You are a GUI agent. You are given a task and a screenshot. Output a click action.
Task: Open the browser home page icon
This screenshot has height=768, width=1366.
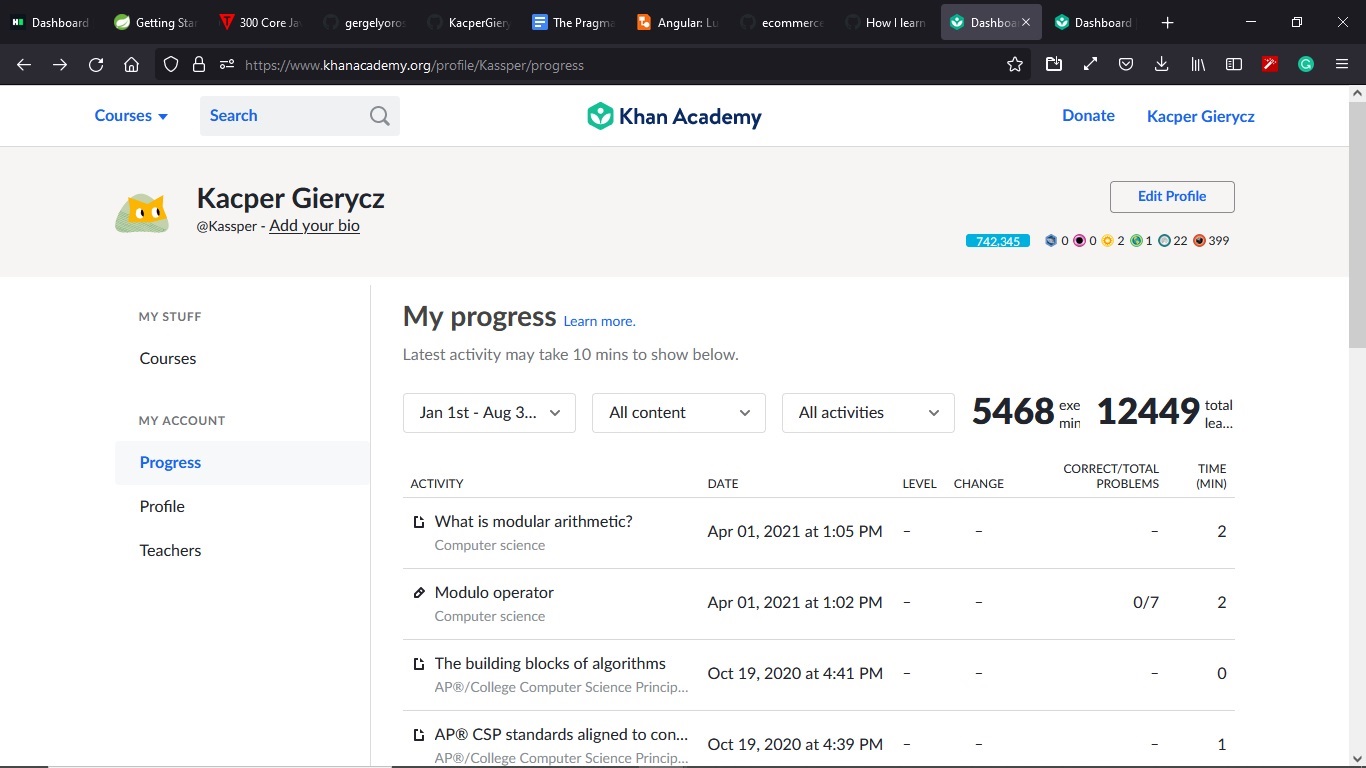[x=132, y=65]
